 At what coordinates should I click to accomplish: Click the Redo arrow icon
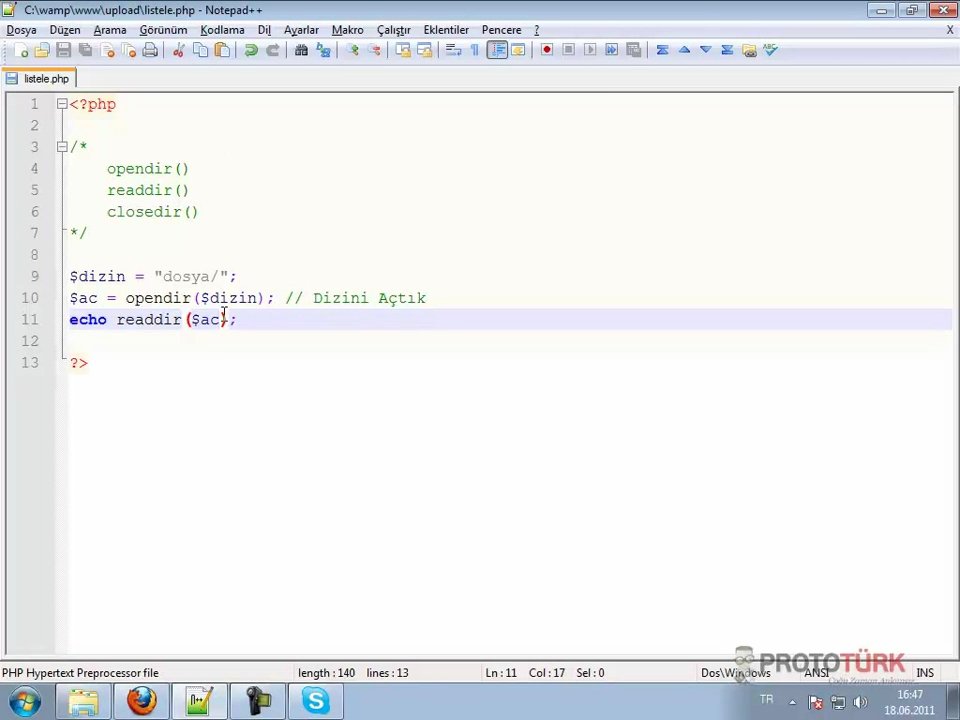point(272,50)
